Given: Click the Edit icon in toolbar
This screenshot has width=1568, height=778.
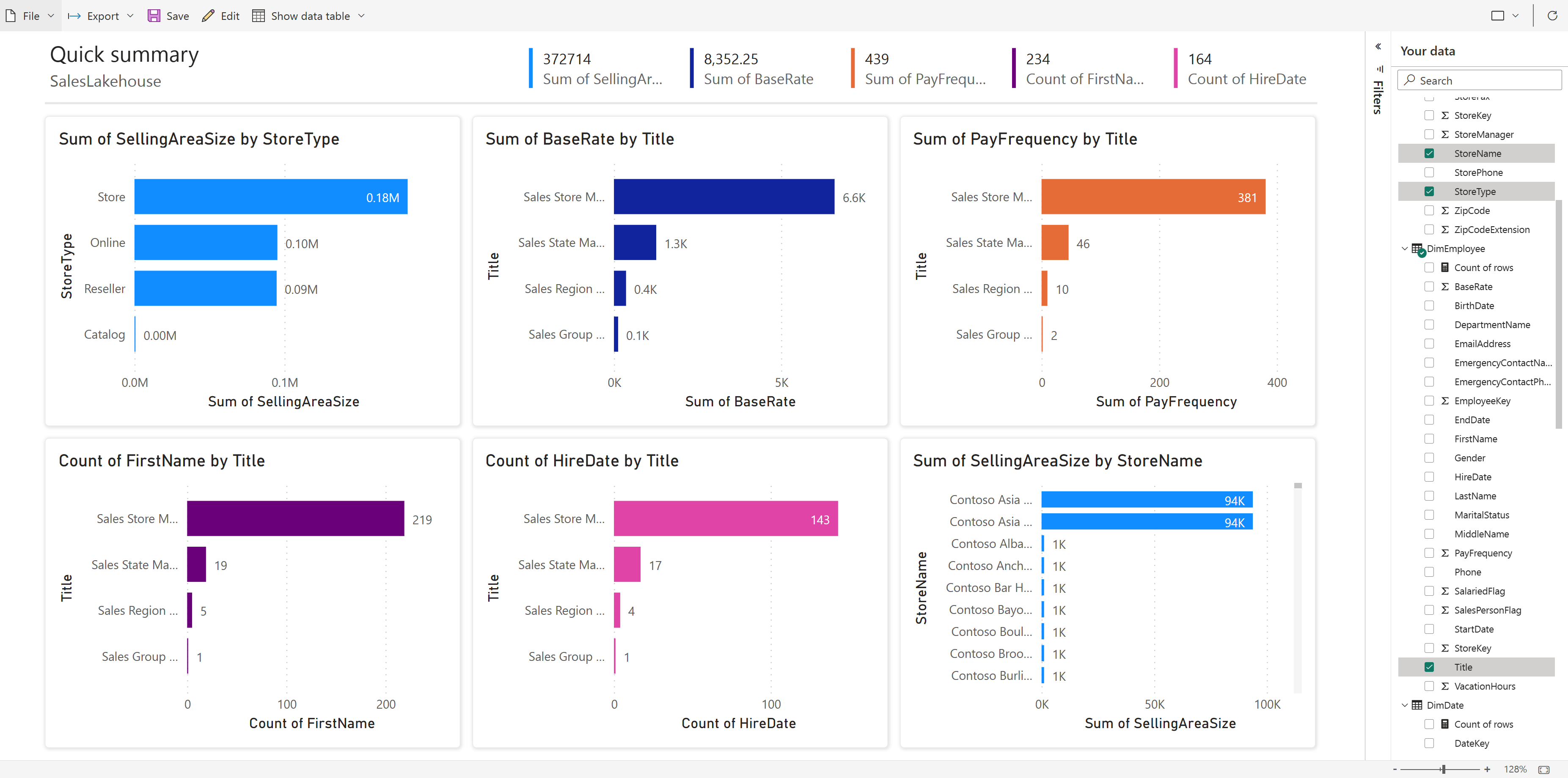Looking at the screenshot, I should coord(207,14).
